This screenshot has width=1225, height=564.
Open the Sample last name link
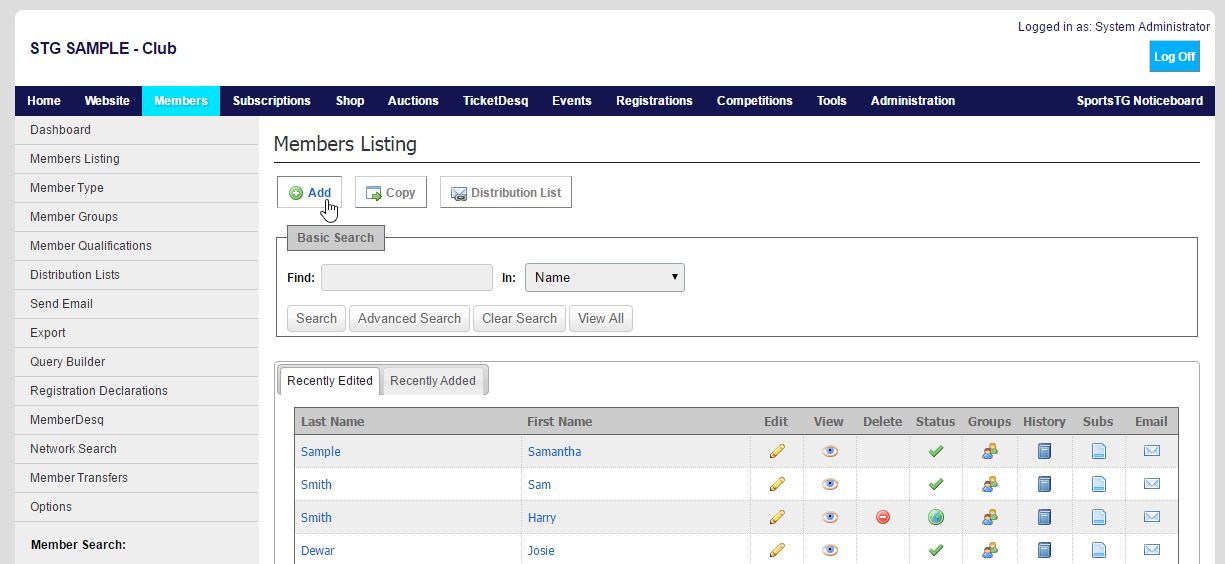click(x=321, y=452)
